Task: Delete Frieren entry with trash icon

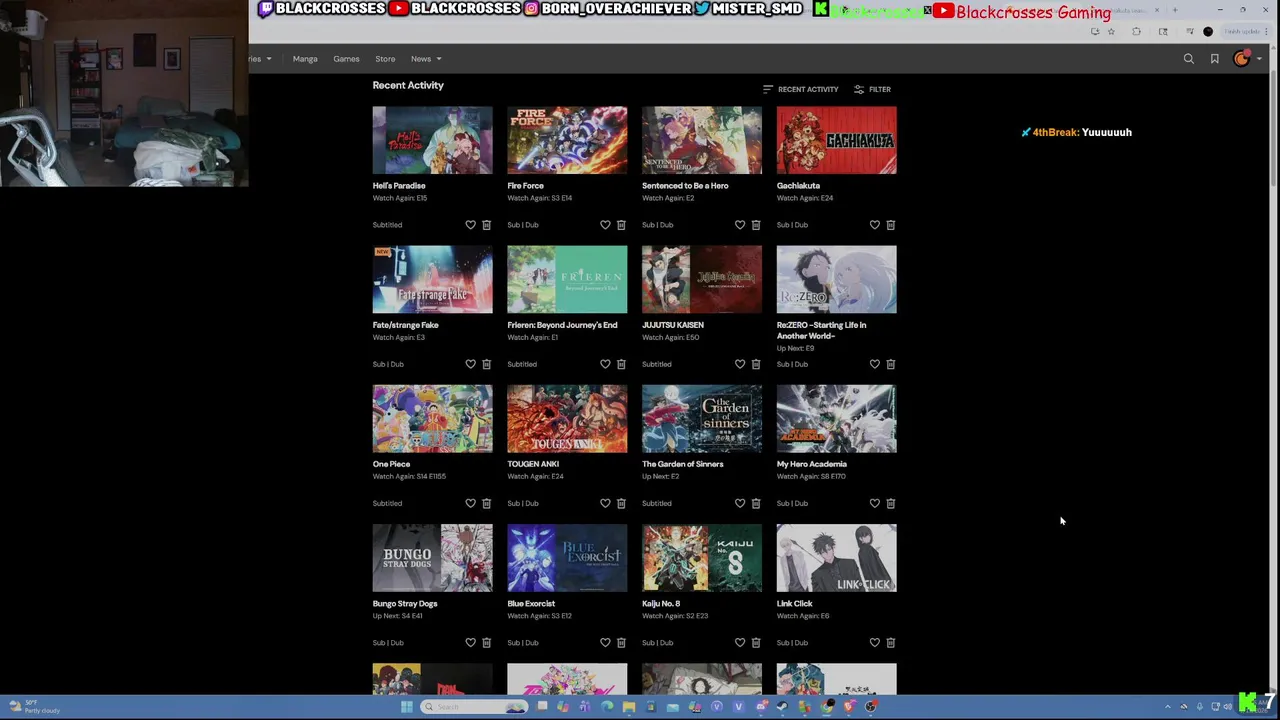Action: click(x=621, y=364)
